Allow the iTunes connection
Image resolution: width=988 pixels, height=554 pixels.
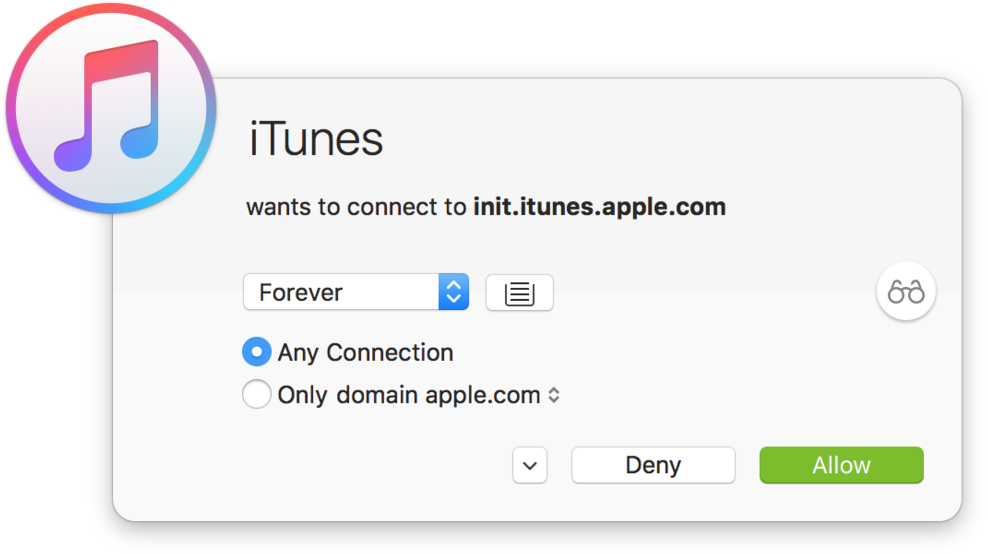tap(842, 465)
